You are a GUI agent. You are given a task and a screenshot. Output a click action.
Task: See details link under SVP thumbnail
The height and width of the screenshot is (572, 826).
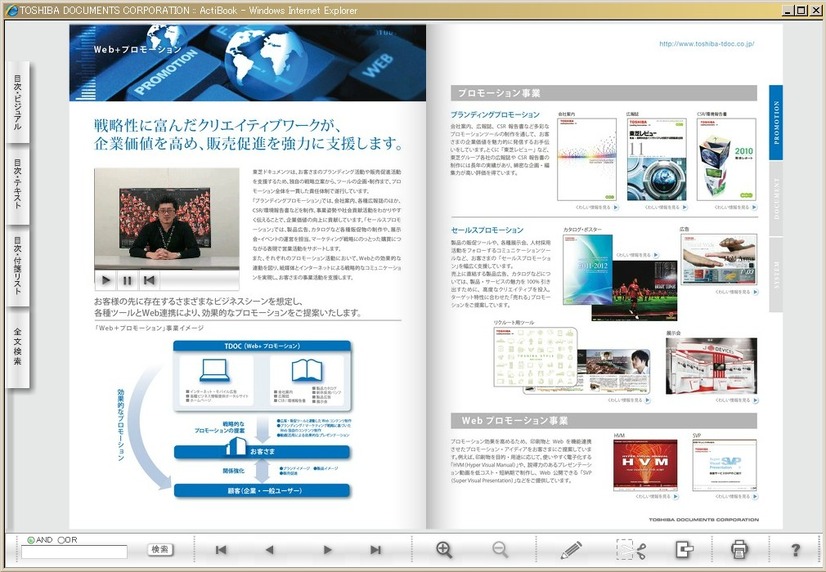[x=736, y=496]
